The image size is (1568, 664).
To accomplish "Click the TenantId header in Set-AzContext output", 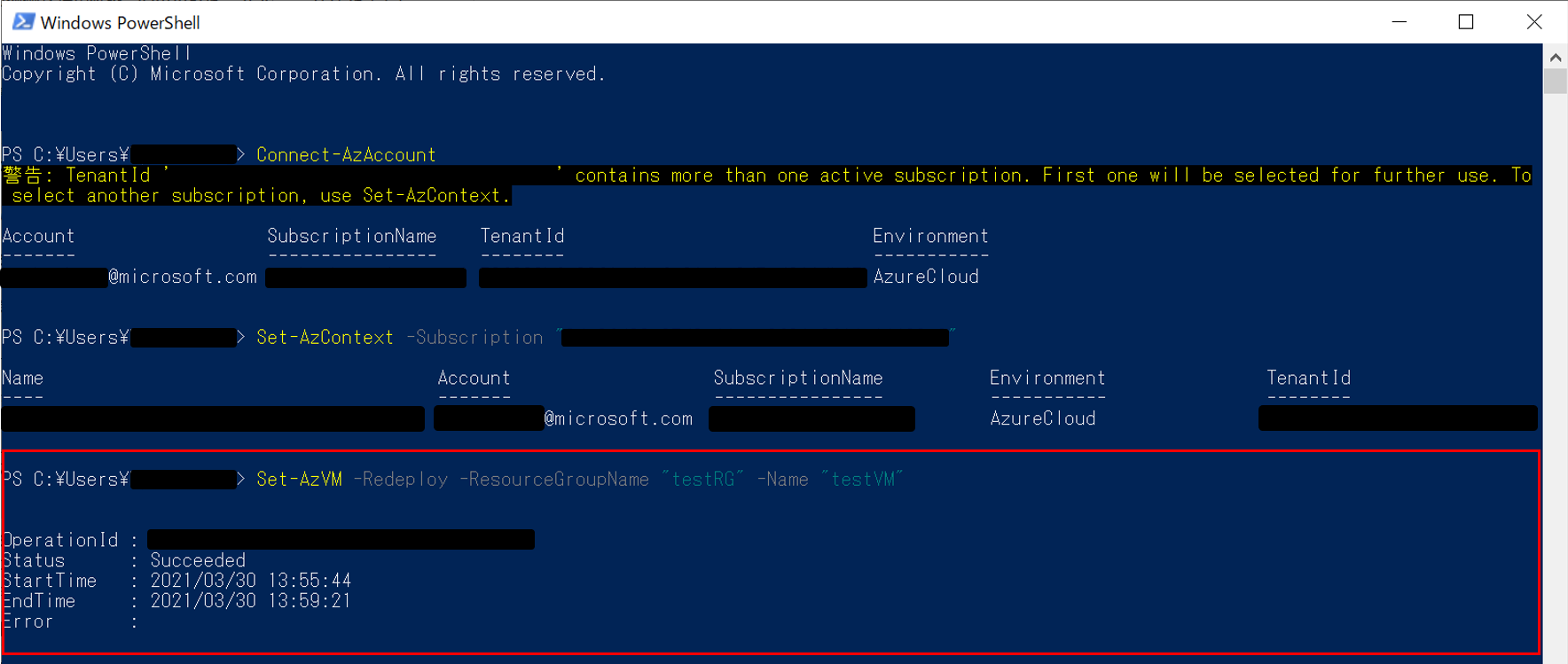I will click(1308, 378).
